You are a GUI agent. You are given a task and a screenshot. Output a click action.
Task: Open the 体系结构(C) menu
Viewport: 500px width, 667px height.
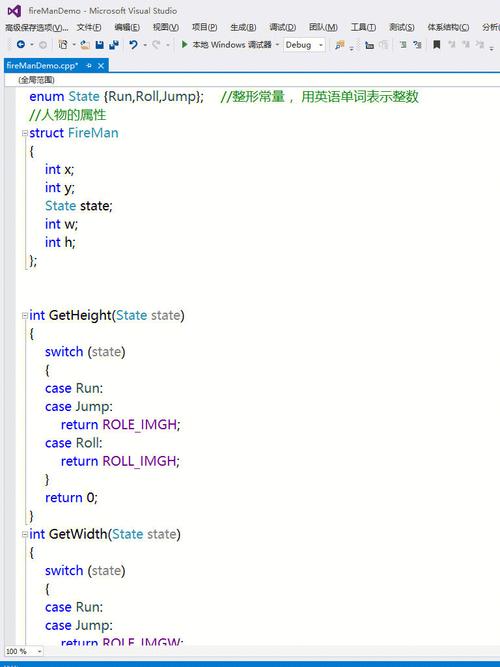(448, 27)
